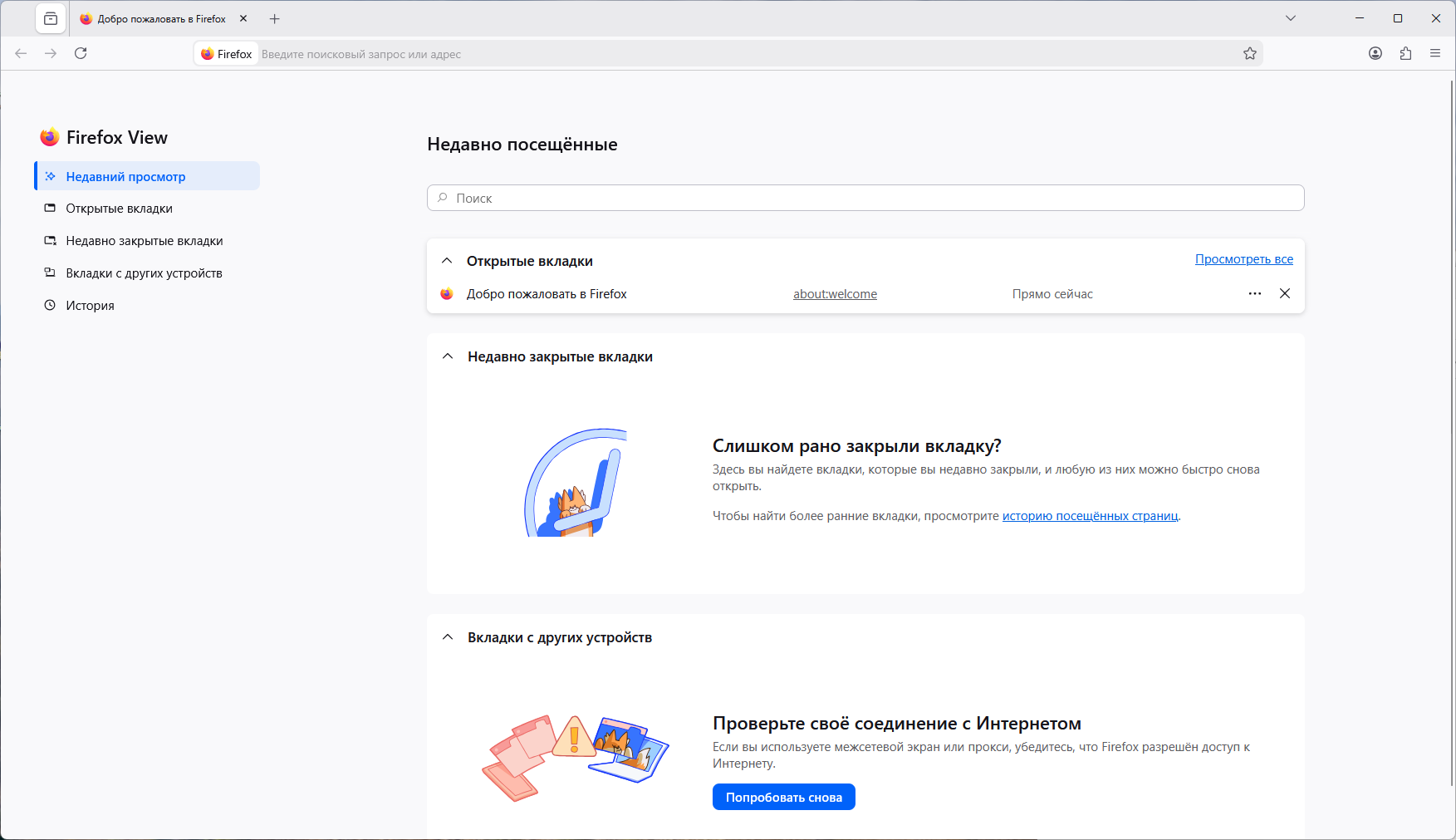This screenshot has width=1456, height=840.
Task: Open the account profile menu
Action: tap(1375, 53)
